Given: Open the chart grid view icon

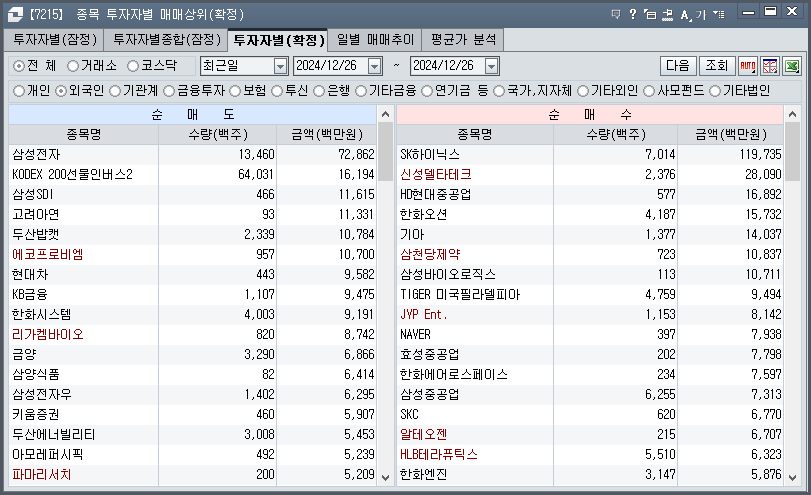Looking at the screenshot, I should [770, 66].
